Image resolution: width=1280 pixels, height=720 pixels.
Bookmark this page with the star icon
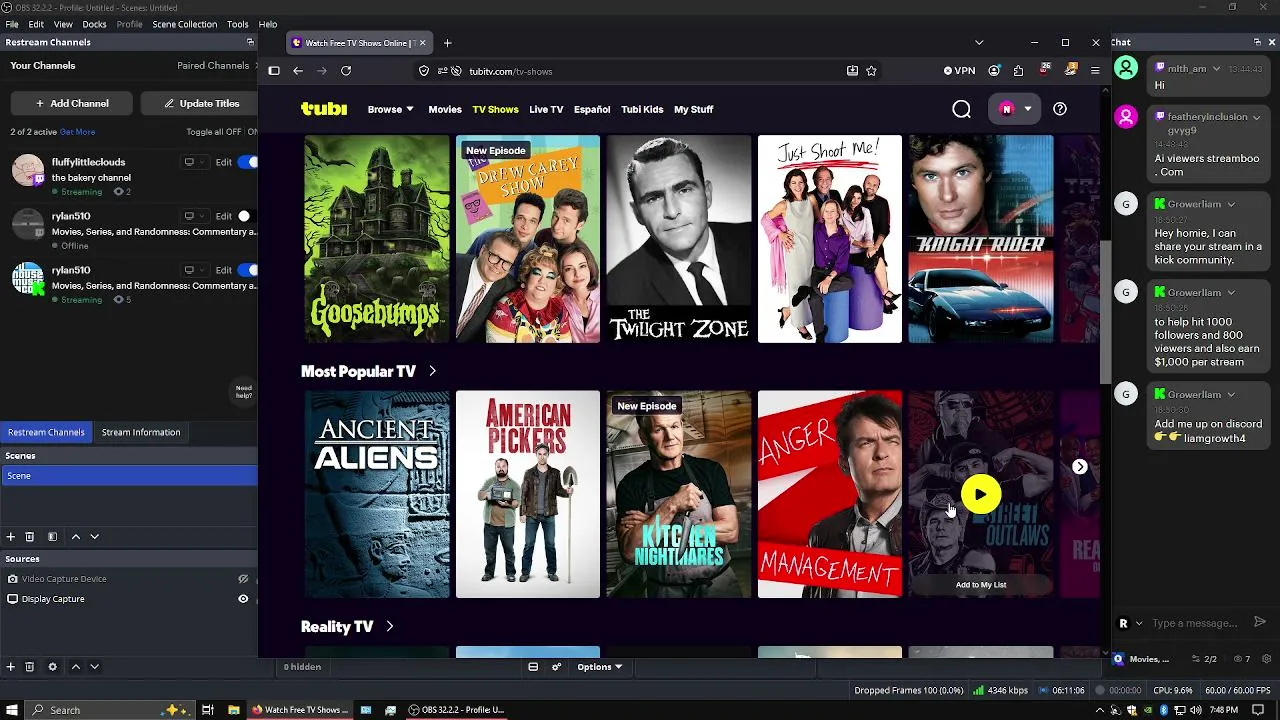click(871, 71)
